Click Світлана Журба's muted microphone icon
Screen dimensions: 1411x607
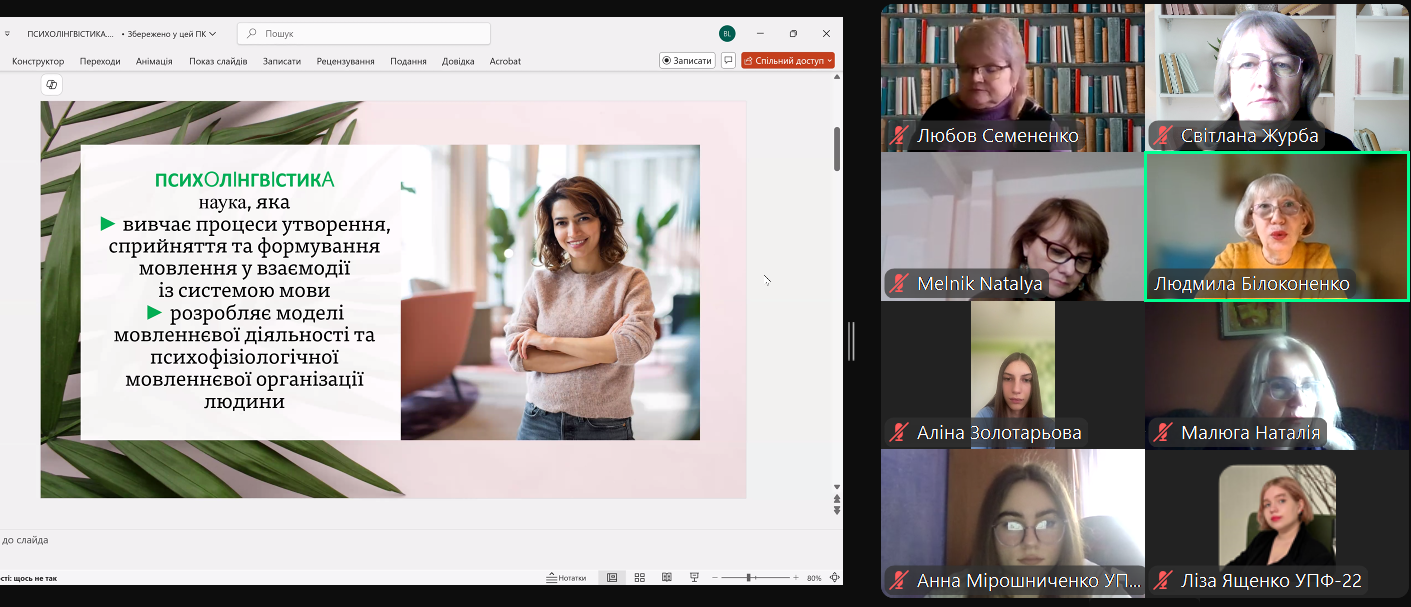[1163, 136]
